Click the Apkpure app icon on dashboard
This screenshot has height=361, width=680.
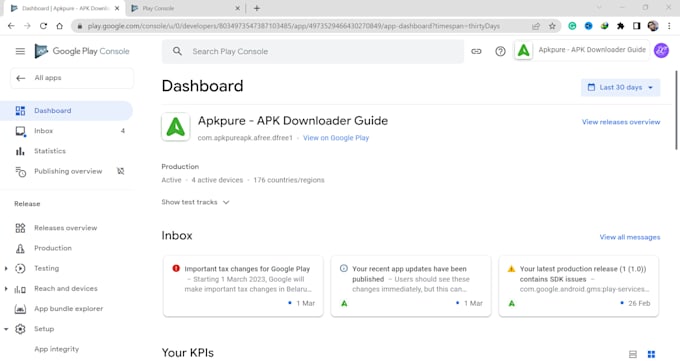pyautogui.click(x=176, y=127)
